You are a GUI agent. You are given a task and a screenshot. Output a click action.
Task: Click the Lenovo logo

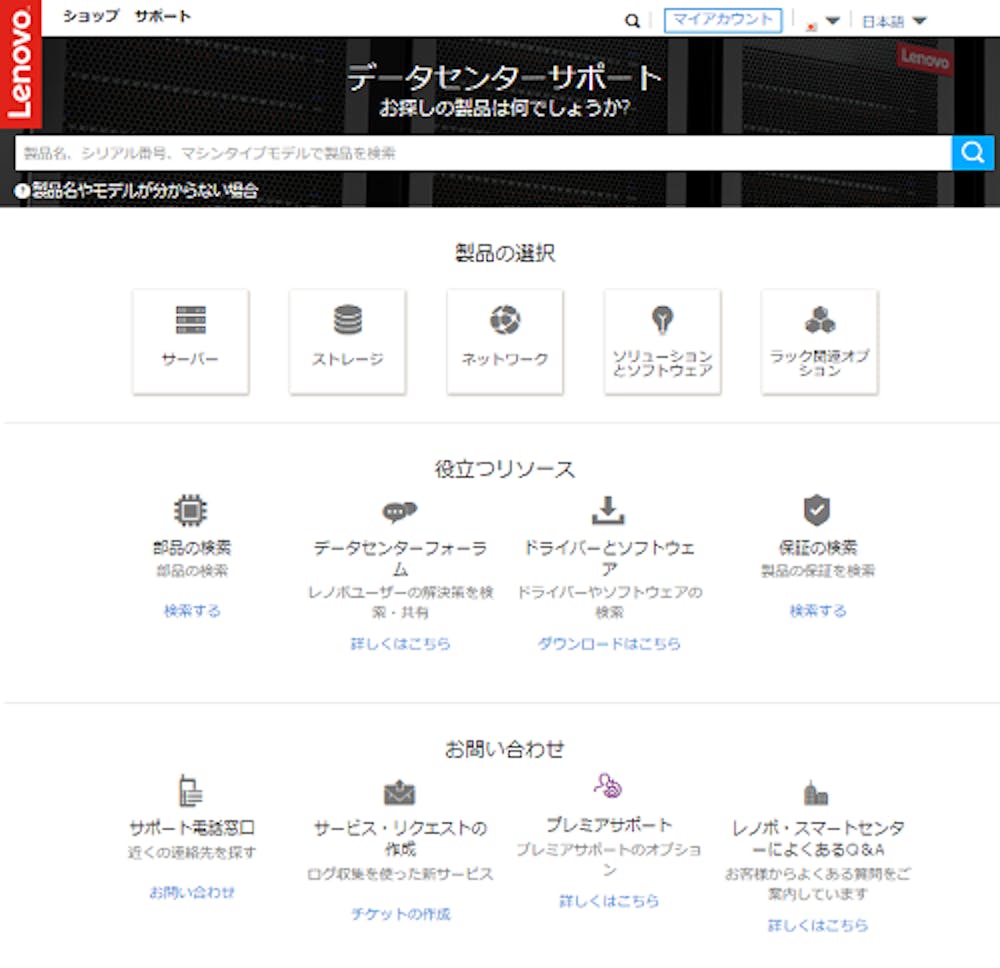(x=20, y=64)
